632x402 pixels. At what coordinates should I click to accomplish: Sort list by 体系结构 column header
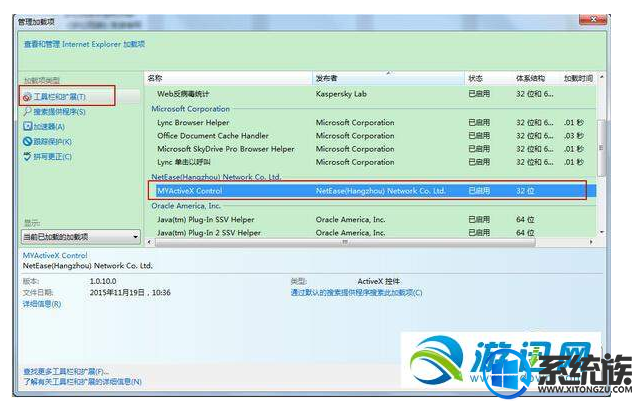pyautogui.click(x=536, y=78)
